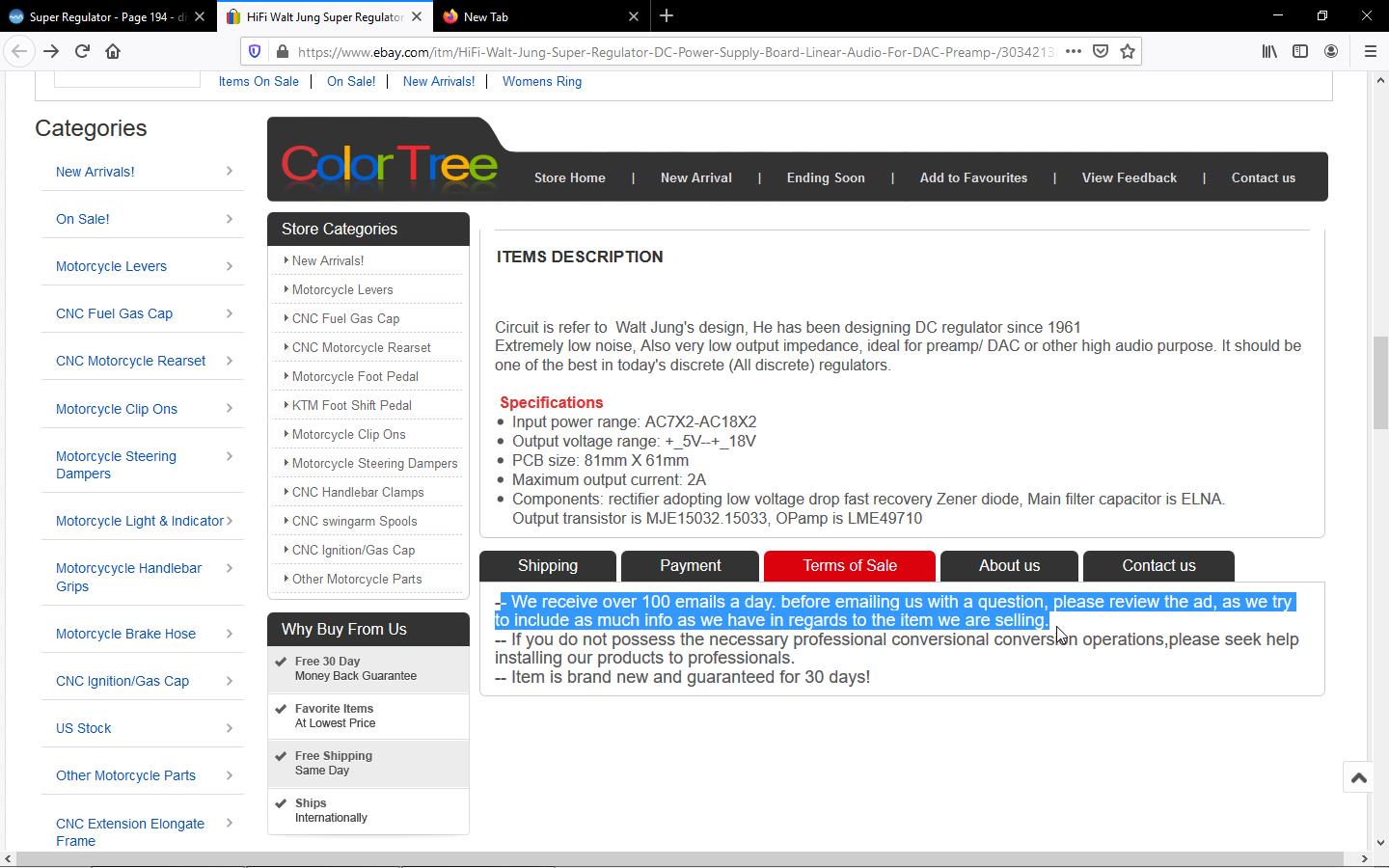Expand CNC Motorcycle Rearset chevron
This screenshot has height=868, width=1389.
pos(230,360)
